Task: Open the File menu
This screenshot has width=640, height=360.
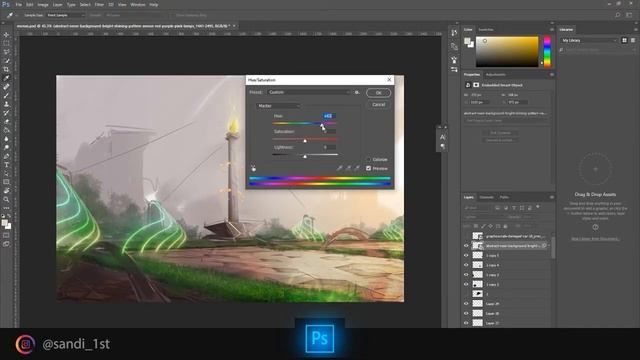Action: (x=18, y=4)
